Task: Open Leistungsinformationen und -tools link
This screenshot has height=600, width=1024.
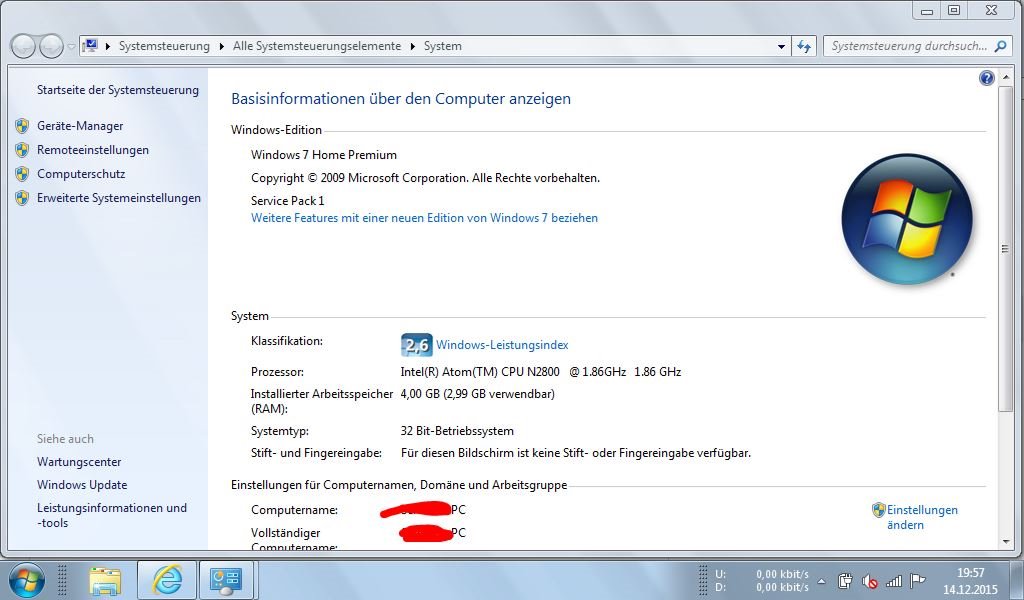Action: [112, 515]
